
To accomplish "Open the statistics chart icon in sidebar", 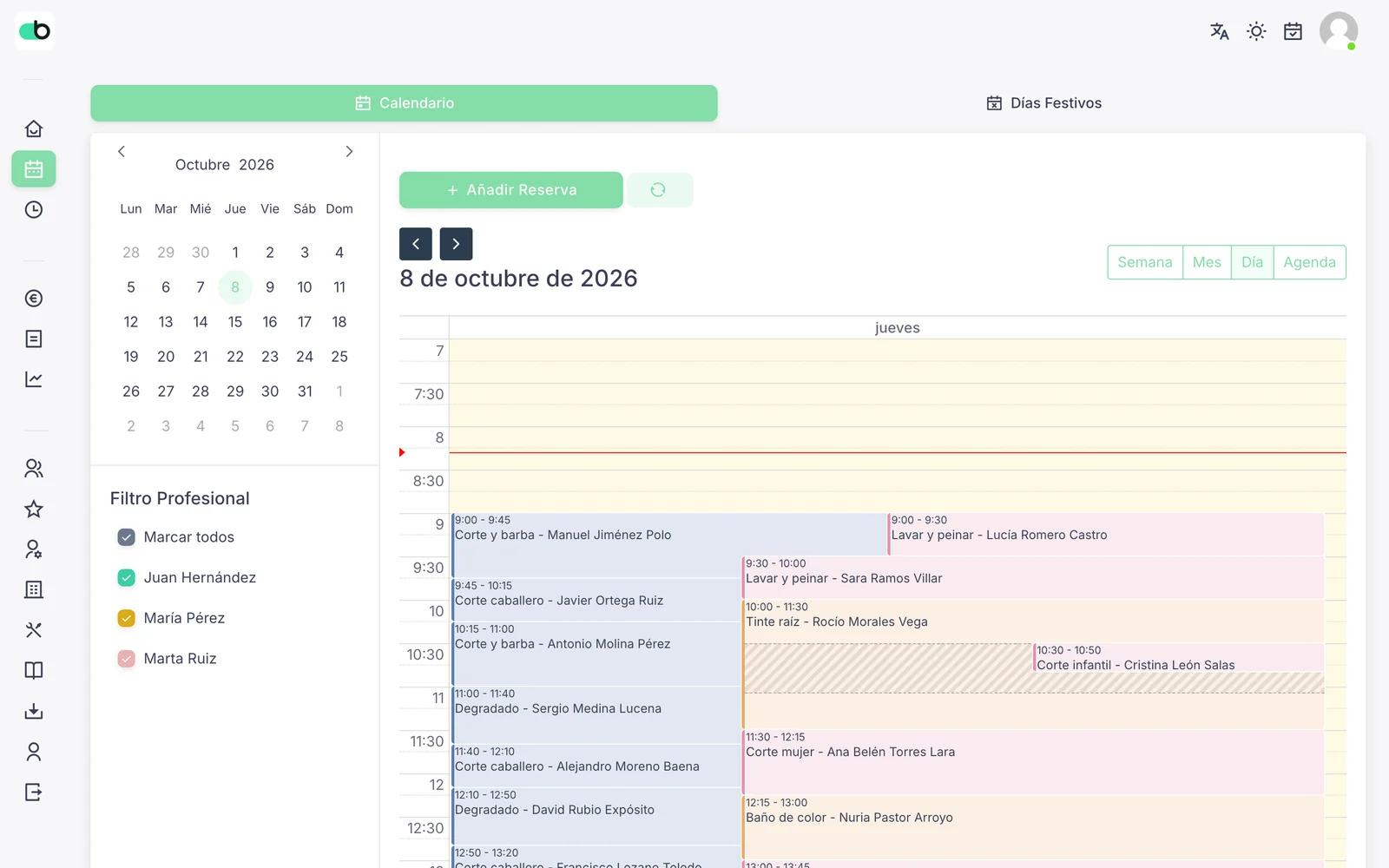I will click(34, 379).
